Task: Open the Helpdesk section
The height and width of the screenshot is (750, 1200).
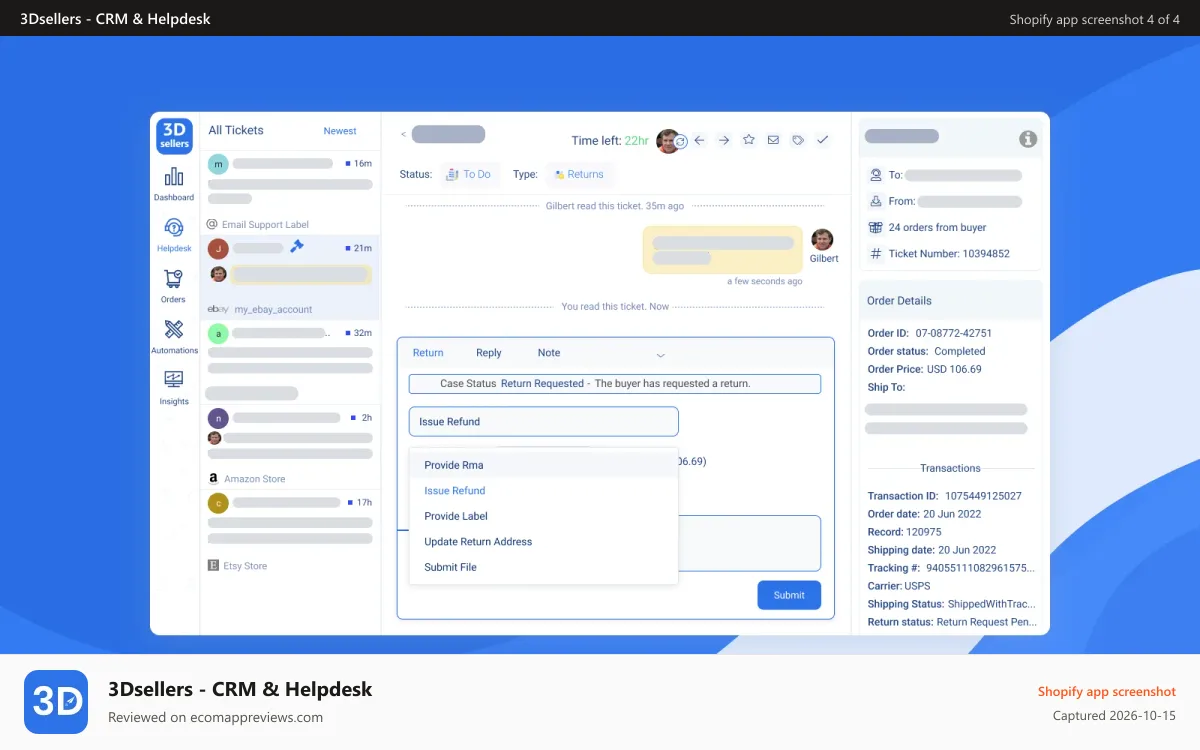Action: 174,235
